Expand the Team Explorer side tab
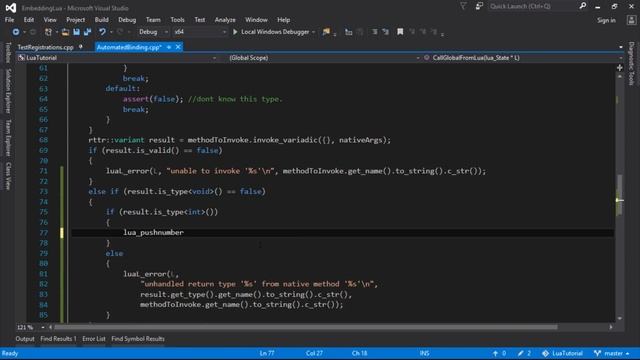640x360 pixels. click(x=8, y=138)
